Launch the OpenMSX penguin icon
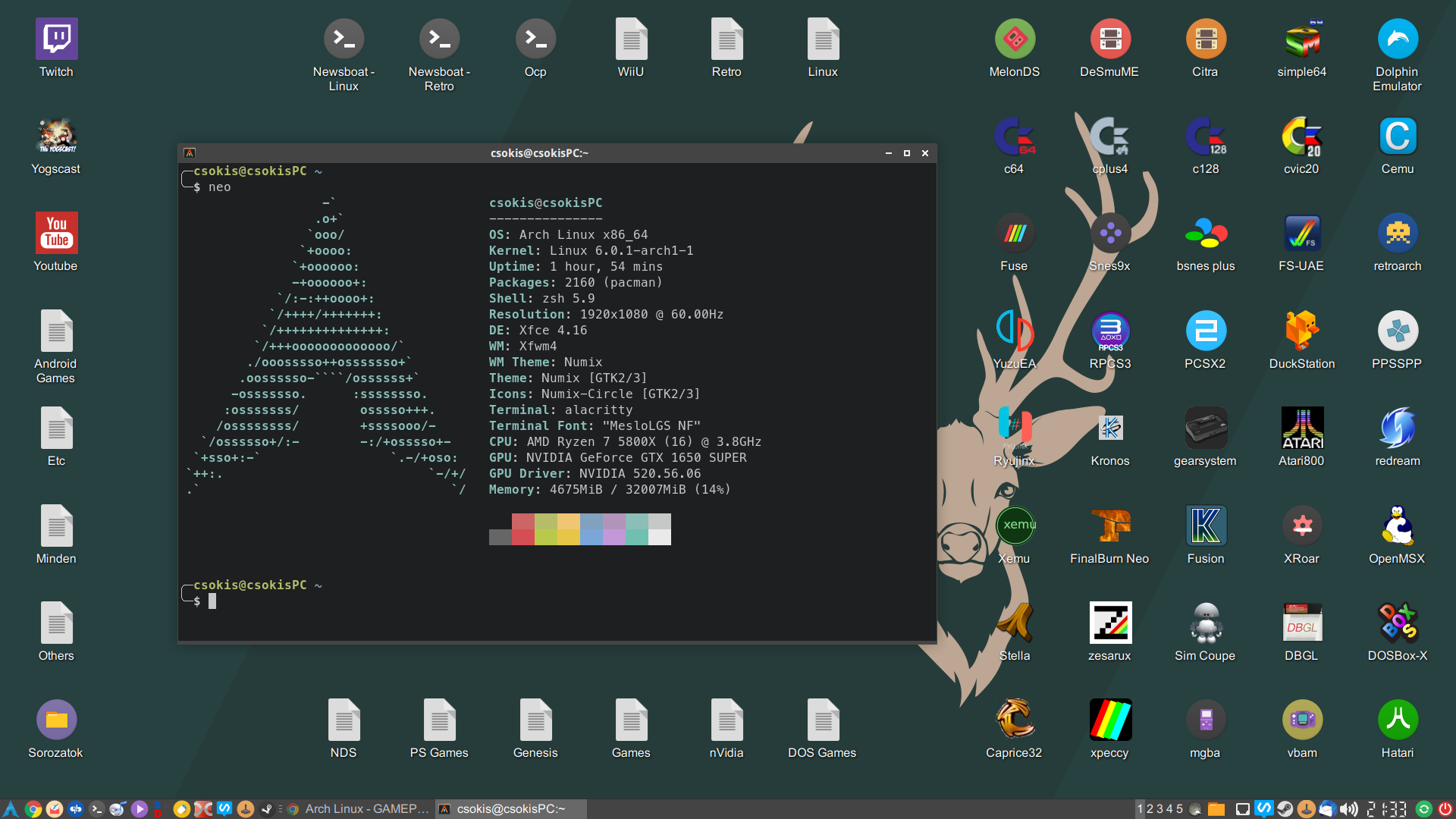The height and width of the screenshot is (819, 1456). pos(1398,526)
